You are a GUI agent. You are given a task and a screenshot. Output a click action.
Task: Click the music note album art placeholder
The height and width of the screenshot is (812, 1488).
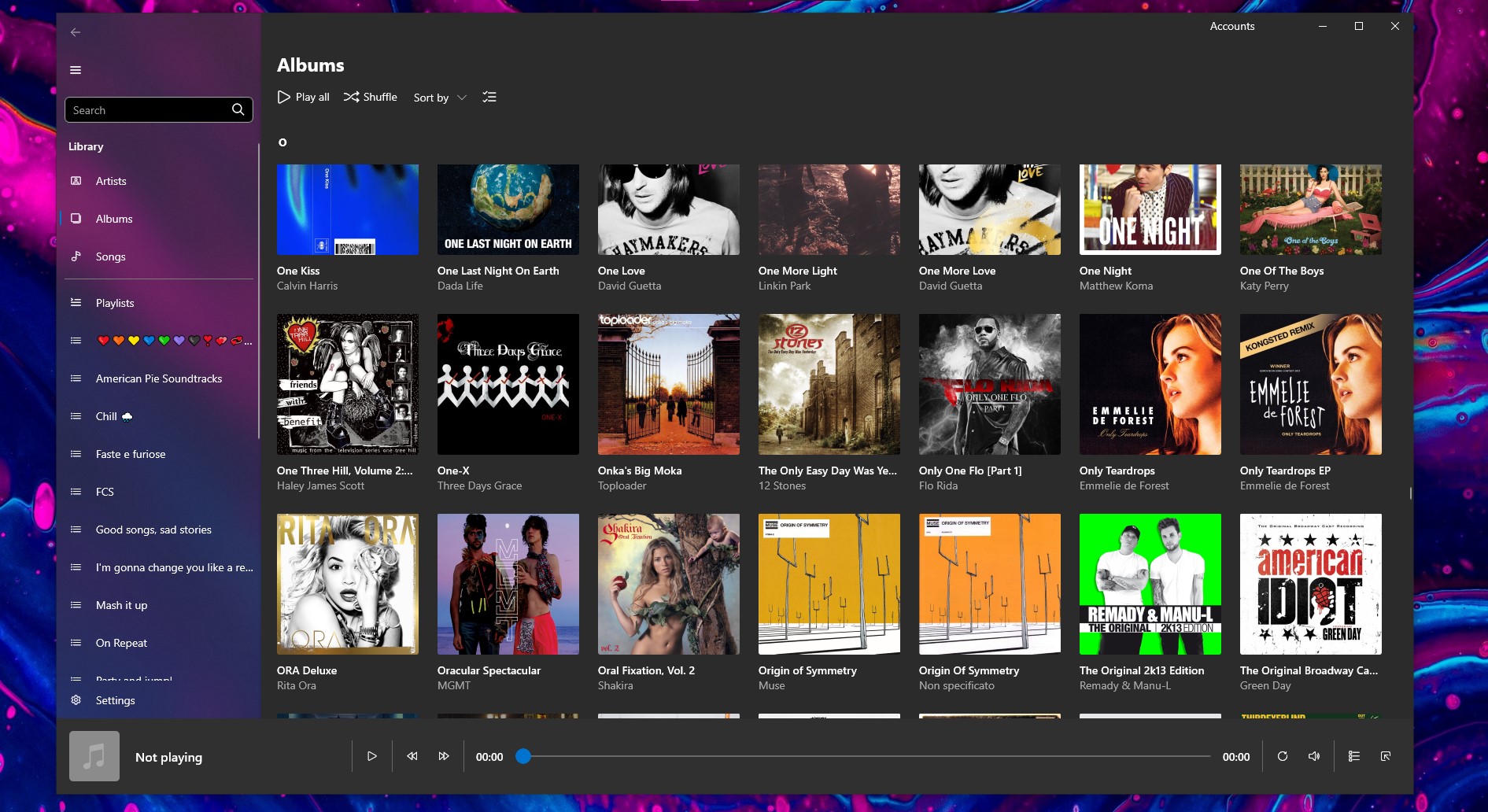click(x=94, y=756)
